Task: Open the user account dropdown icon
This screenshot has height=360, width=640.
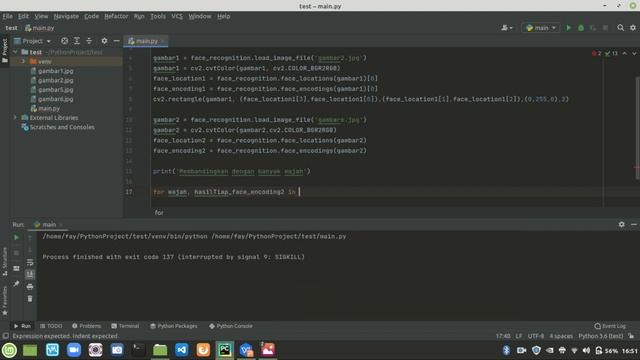Action: pos(507,28)
